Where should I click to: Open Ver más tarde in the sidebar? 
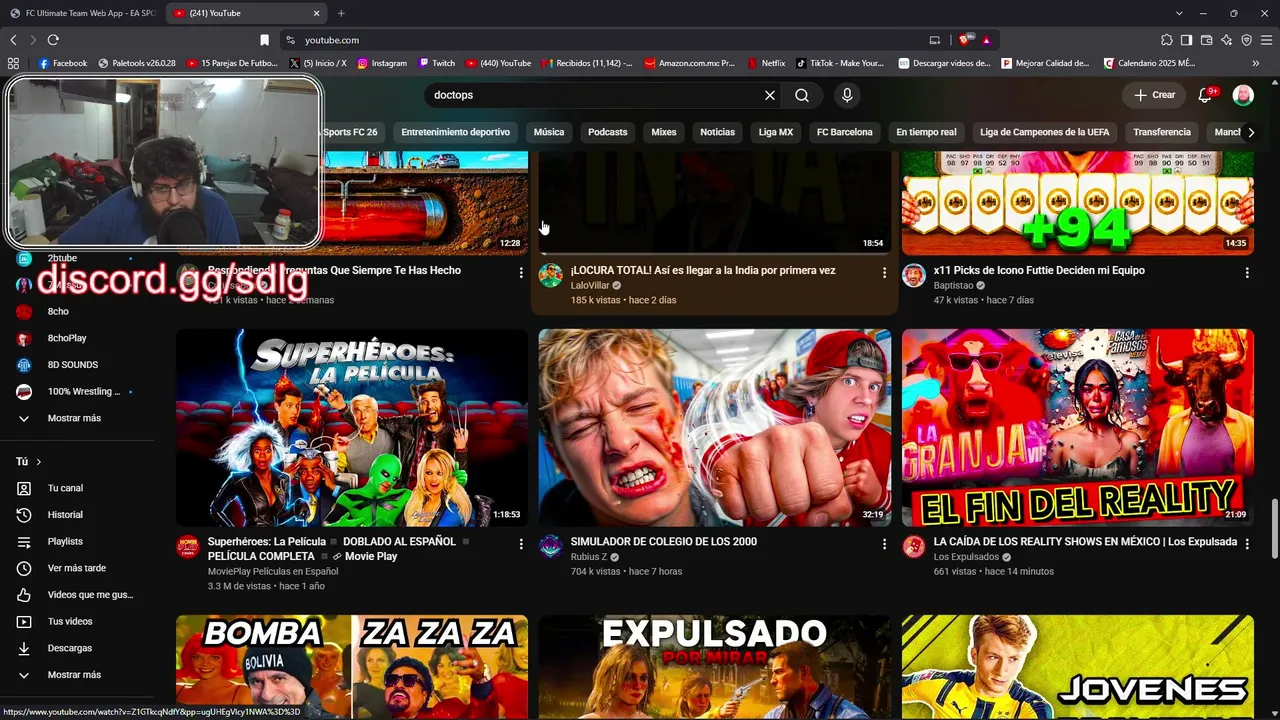point(77,568)
